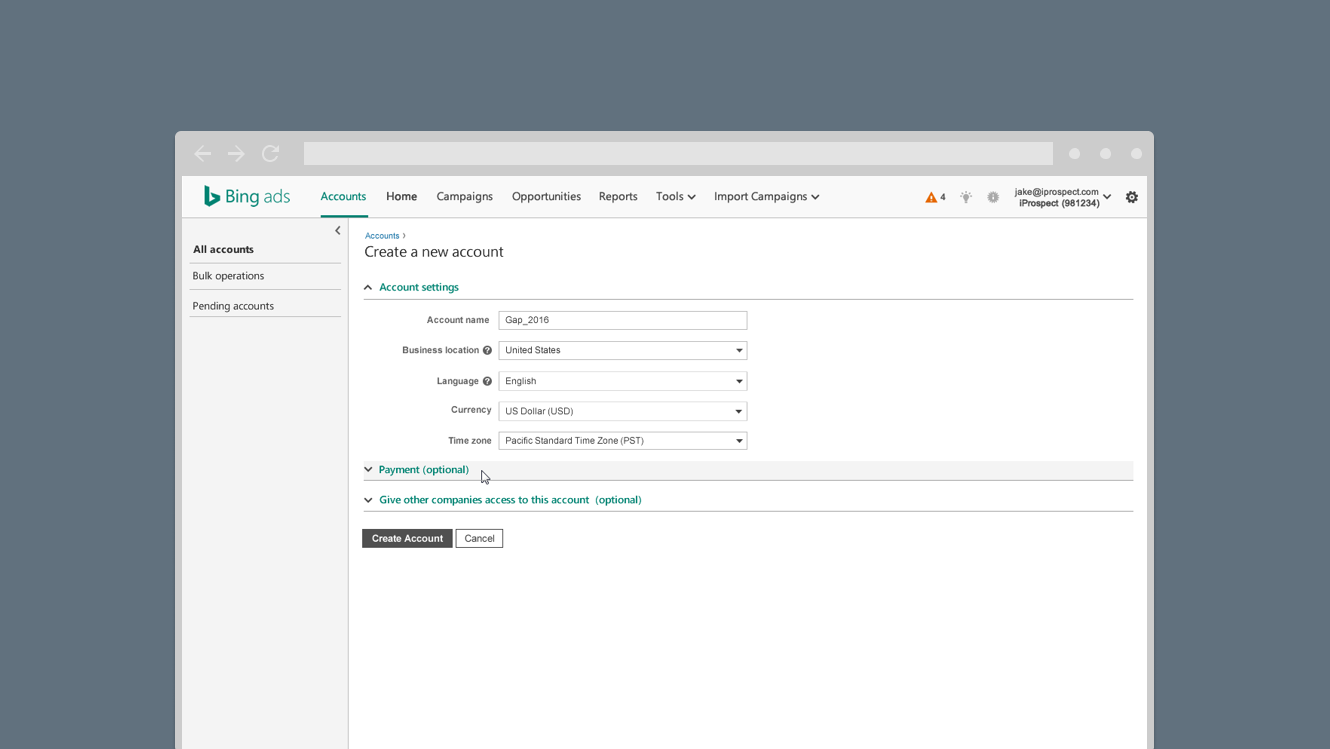
Task: Open the Import Campaigns menu
Action: click(x=766, y=196)
